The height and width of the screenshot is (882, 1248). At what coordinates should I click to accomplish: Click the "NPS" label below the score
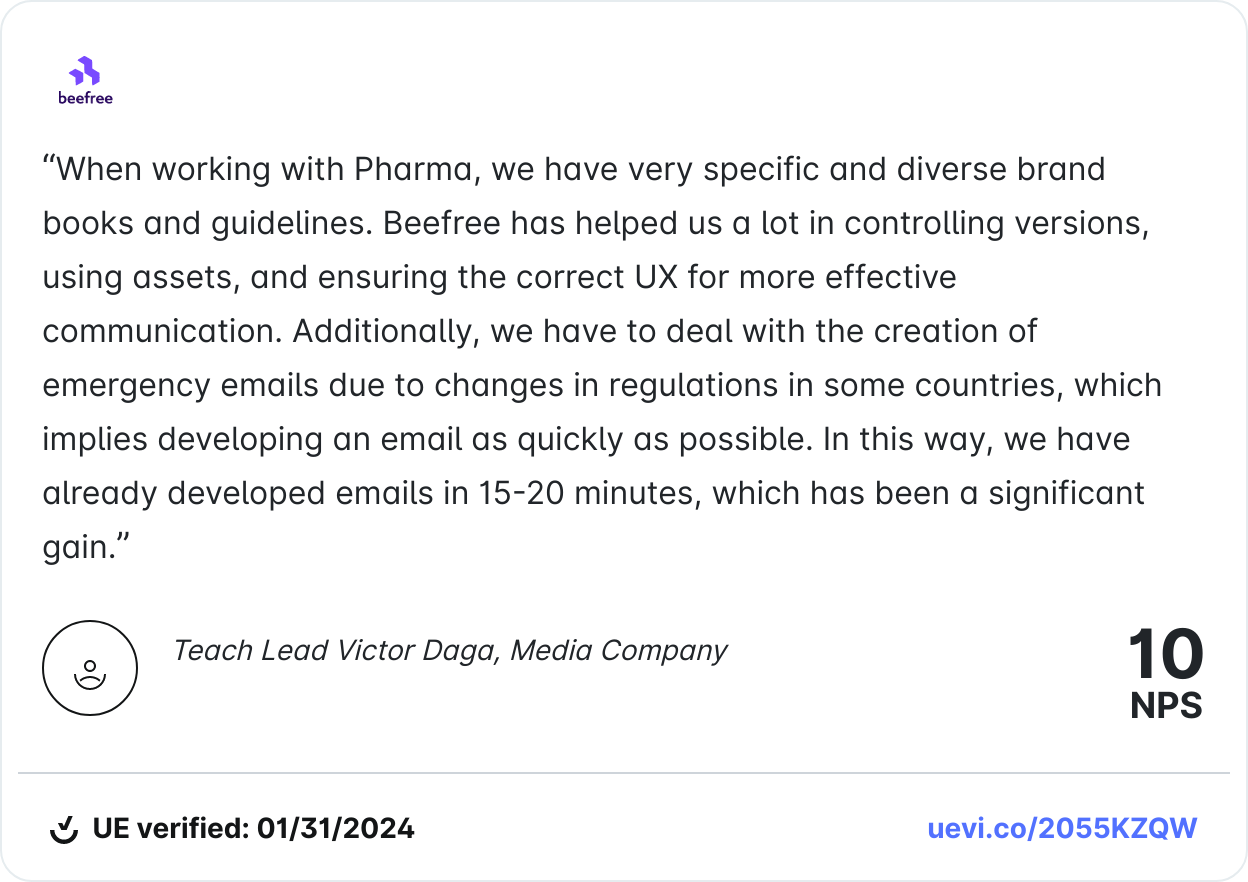point(1166,706)
